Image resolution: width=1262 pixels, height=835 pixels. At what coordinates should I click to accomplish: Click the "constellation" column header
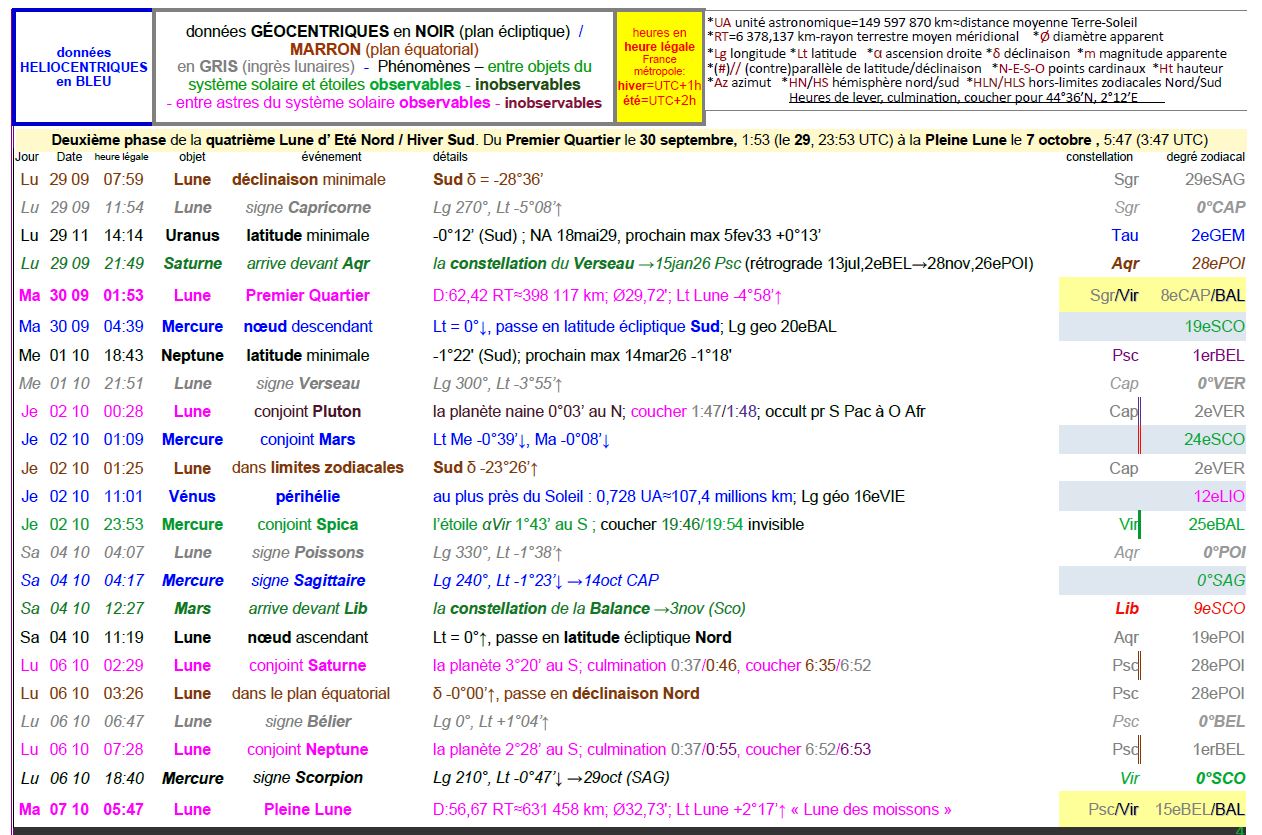[1099, 157]
